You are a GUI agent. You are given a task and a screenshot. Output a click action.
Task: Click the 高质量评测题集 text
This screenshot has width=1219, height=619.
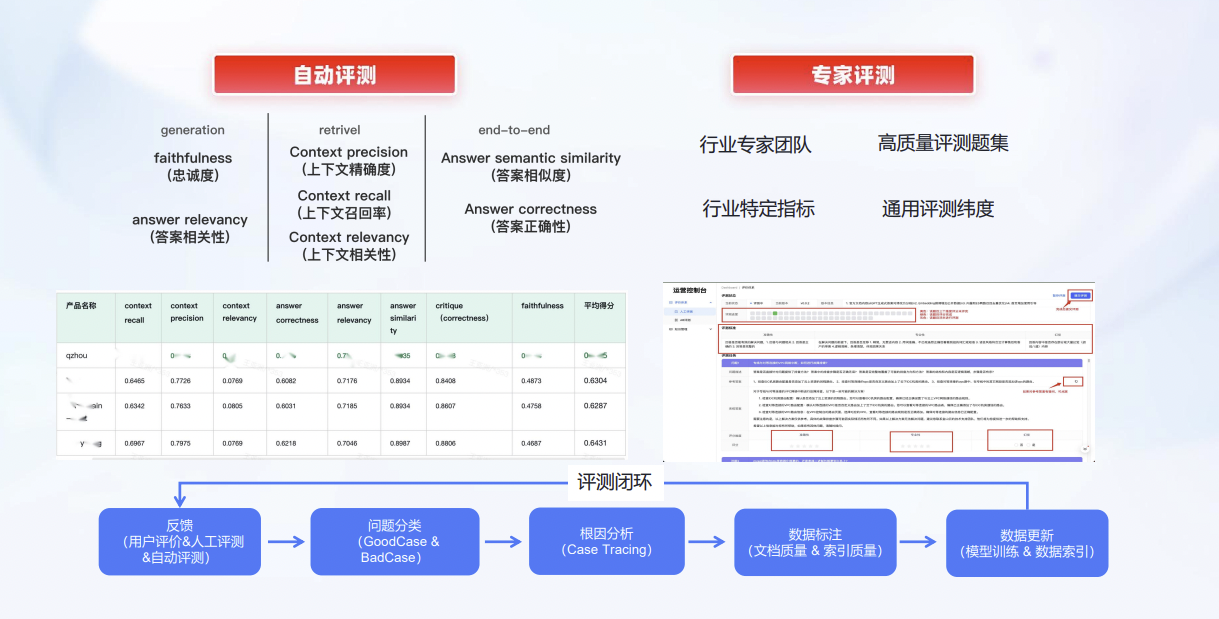tap(943, 143)
